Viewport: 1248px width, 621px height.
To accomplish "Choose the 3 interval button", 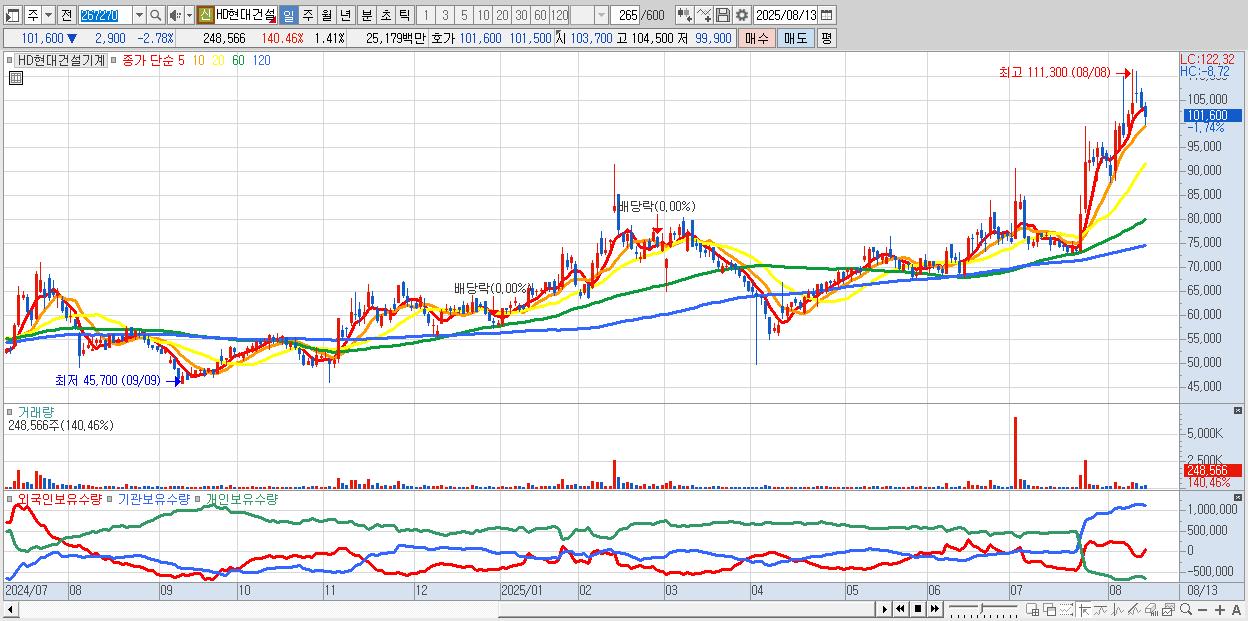I will point(445,15).
